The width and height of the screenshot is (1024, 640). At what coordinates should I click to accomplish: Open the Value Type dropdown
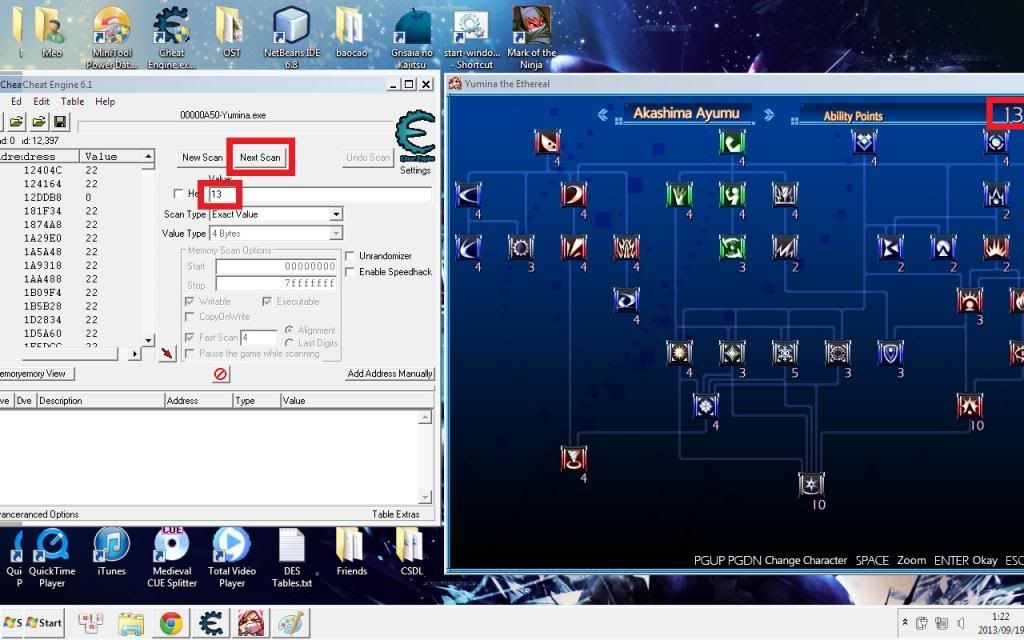pyautogui.click(x=336, y=233)
